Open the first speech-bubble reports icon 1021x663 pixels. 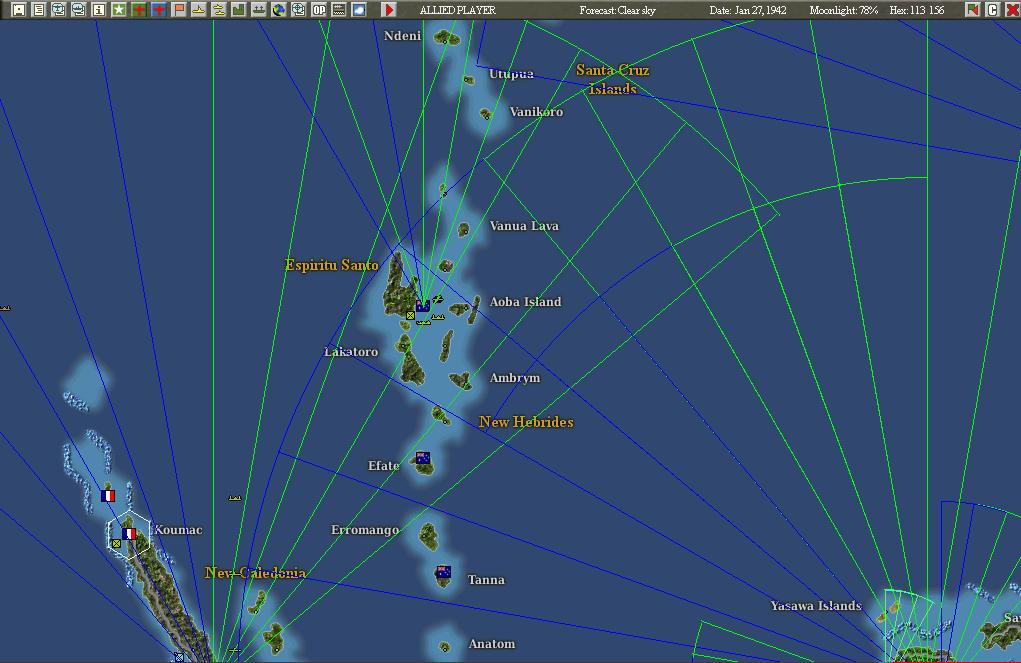pyautogui.click(x=59, y=10)
